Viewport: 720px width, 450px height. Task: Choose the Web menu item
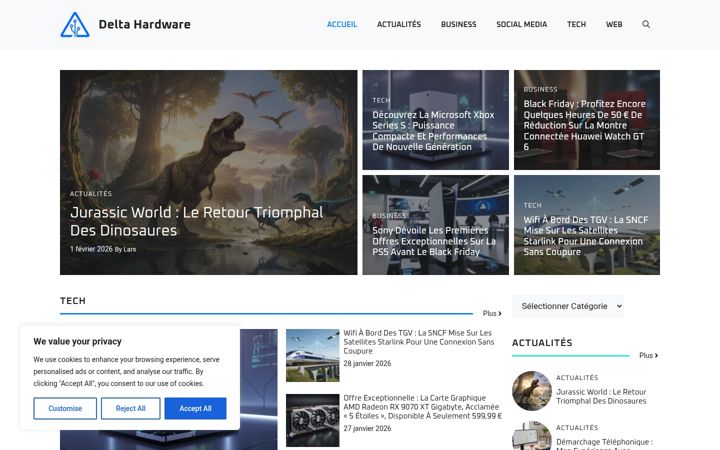coord(614,24)
